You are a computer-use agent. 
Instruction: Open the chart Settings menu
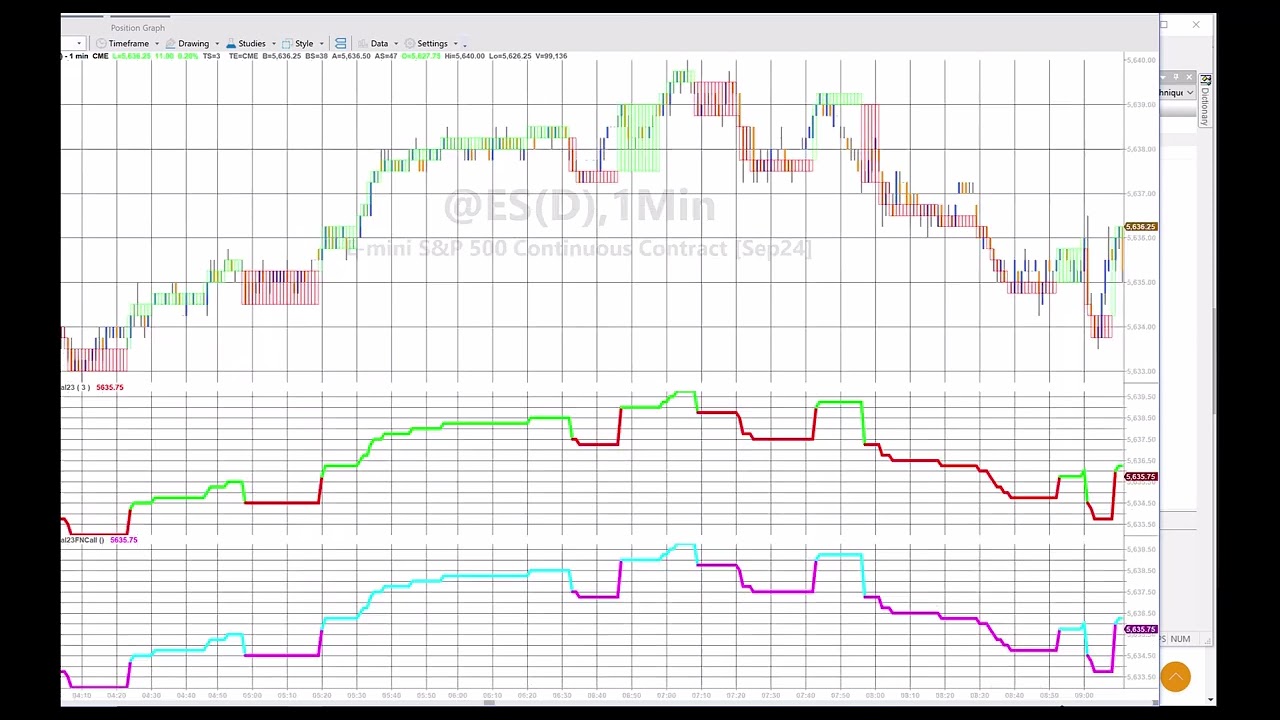coord(432,43)
